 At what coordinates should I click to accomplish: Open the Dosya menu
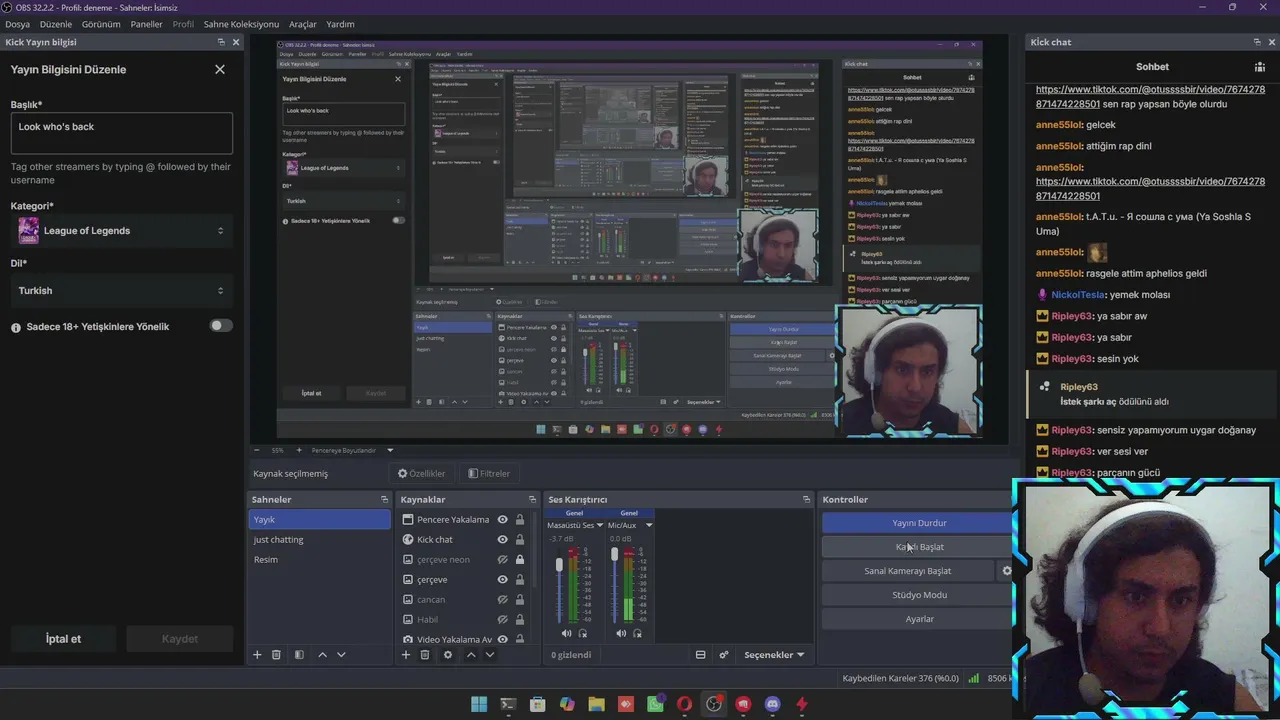[17, 24]
